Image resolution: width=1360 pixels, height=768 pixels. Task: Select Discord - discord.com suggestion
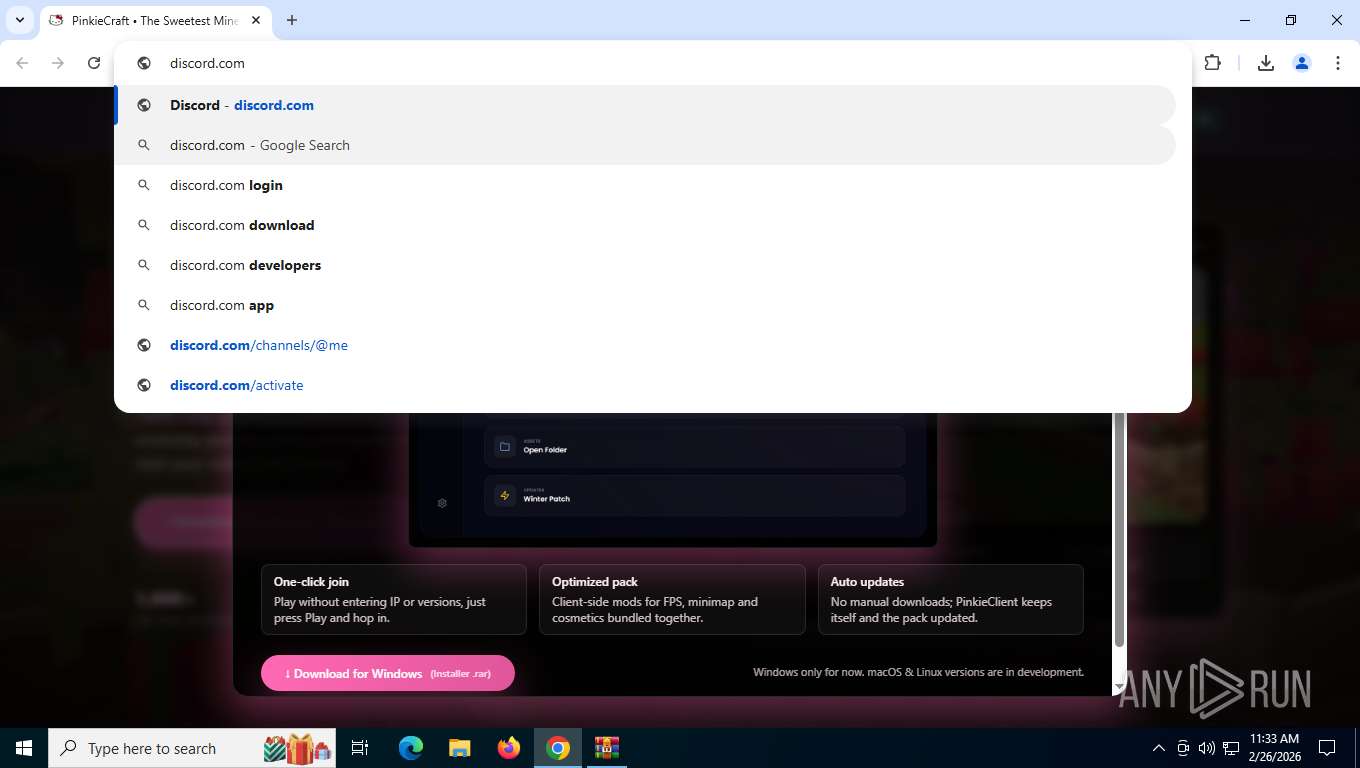645,105
